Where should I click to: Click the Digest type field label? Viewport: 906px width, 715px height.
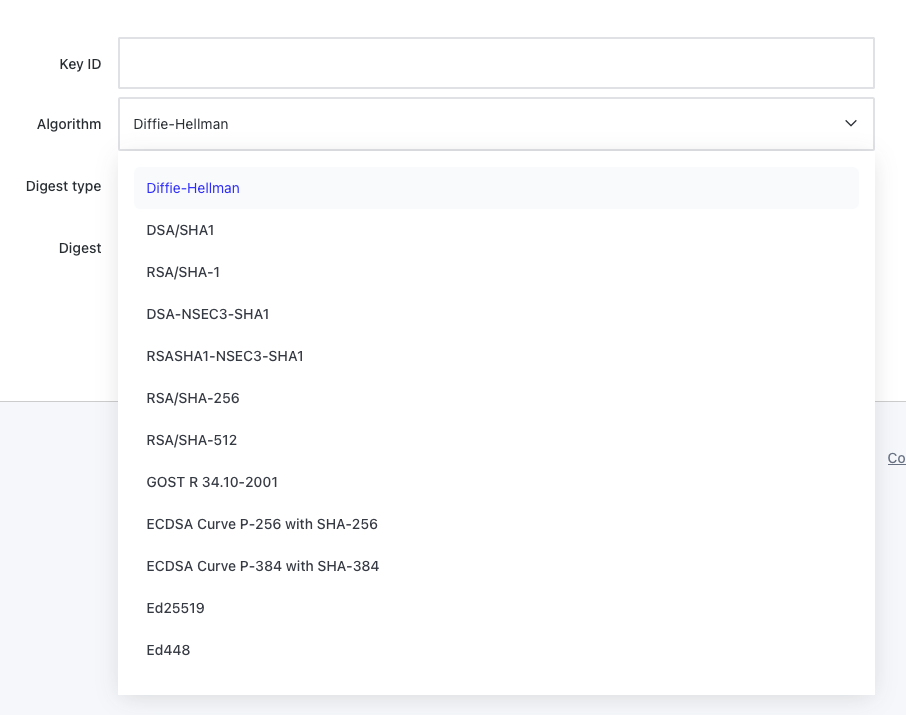pos(63,186)
